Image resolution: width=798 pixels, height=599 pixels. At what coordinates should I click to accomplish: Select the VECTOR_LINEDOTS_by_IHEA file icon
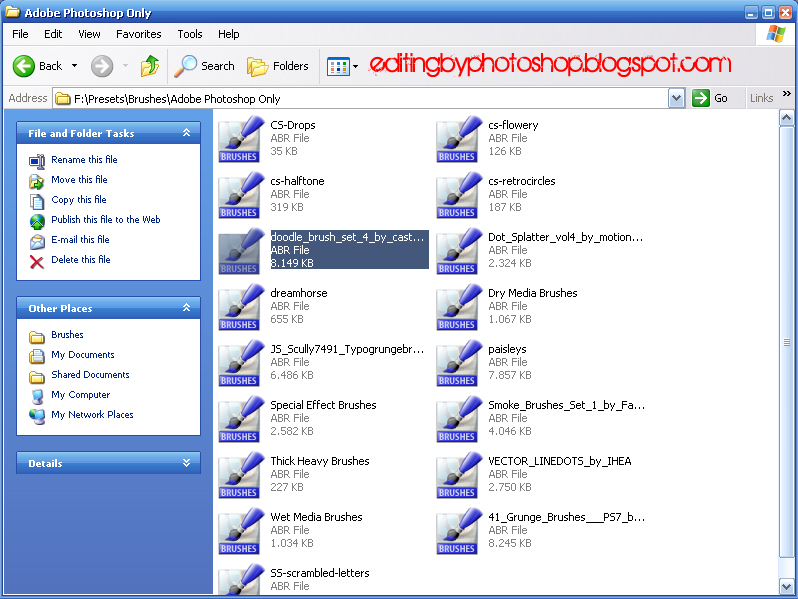459,475
